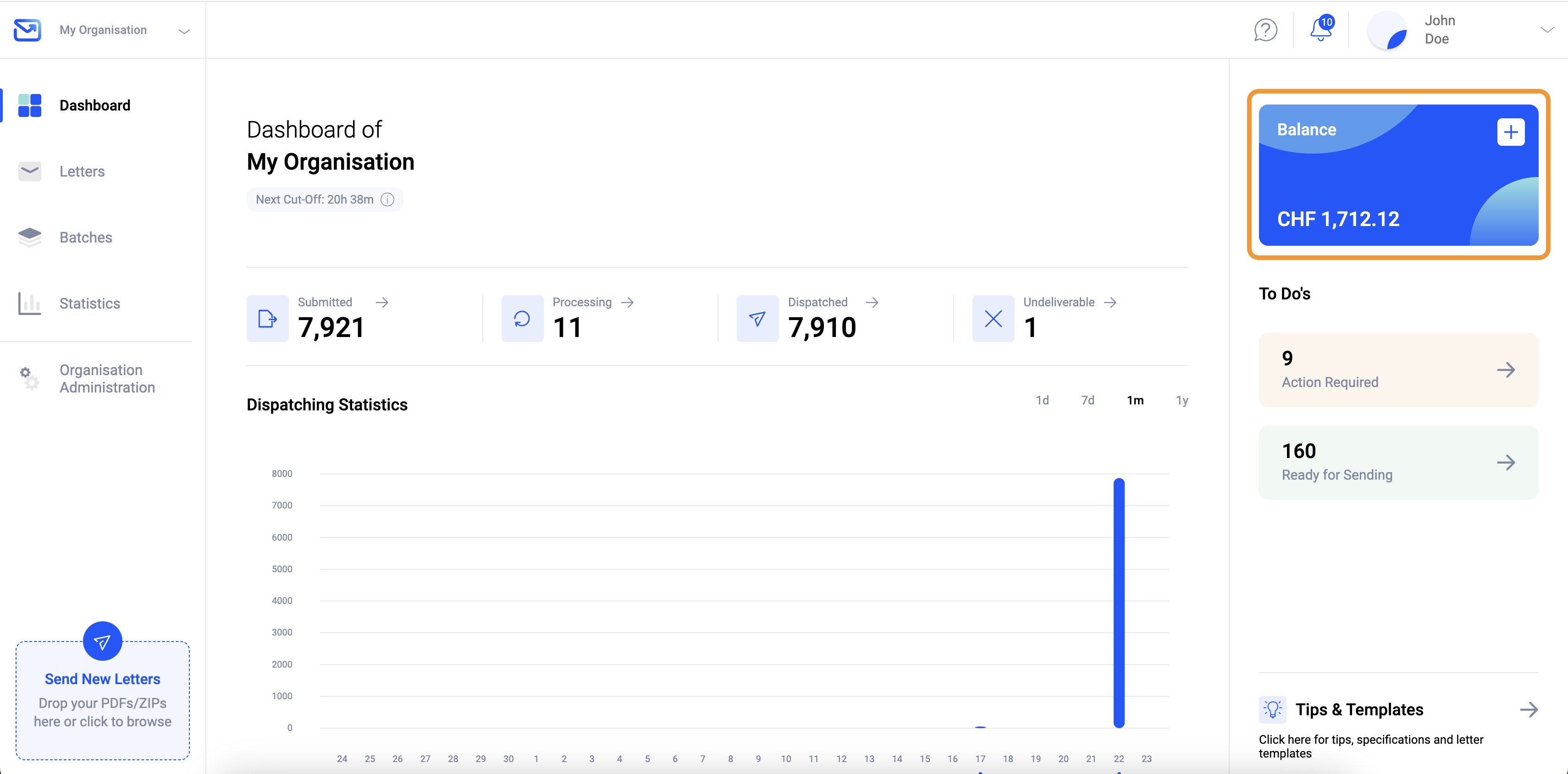Click the Undeliverable X icon

[x=993, y=319]
